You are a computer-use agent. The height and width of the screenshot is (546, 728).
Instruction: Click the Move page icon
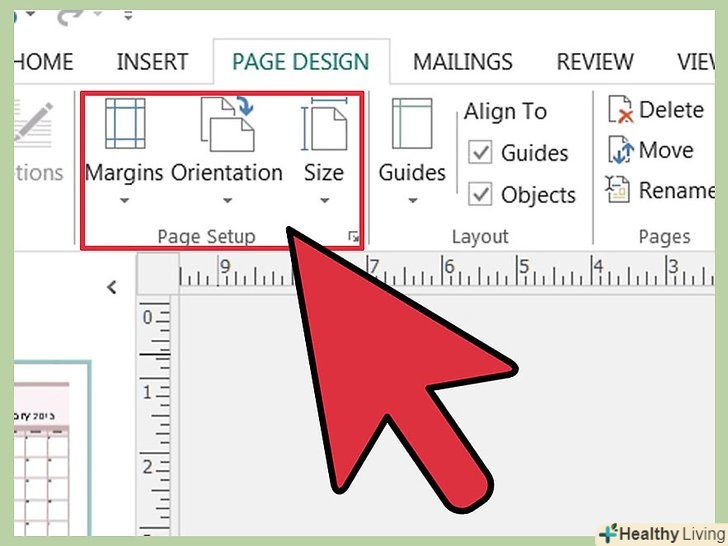click(621, 150)
